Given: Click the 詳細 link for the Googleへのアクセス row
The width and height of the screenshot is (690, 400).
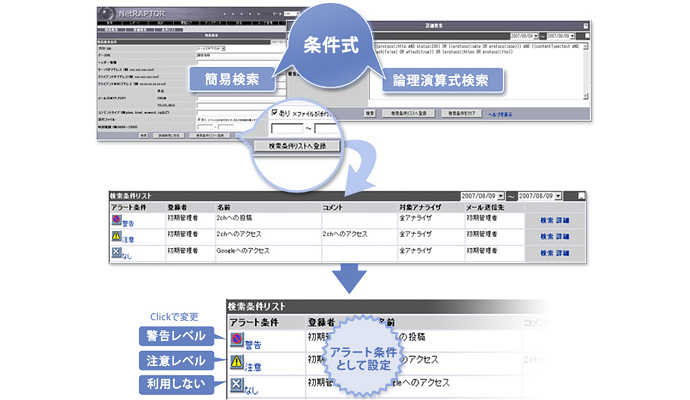Looking at the screenshot, I should coord(563,253).
